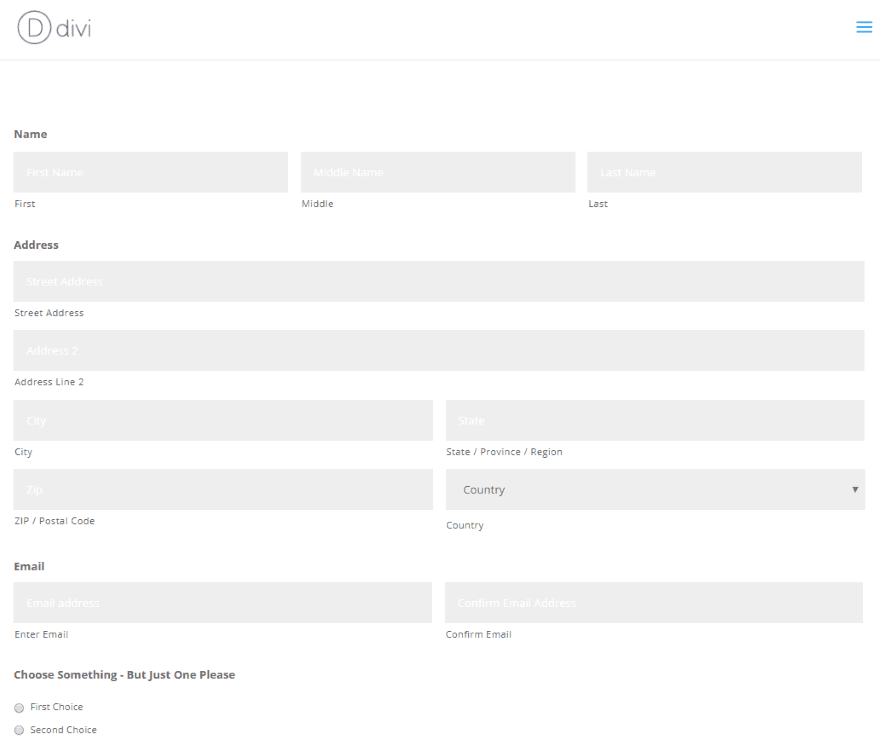Click the Confirm Email Address field
880x741 pixels.
[653, 603]
